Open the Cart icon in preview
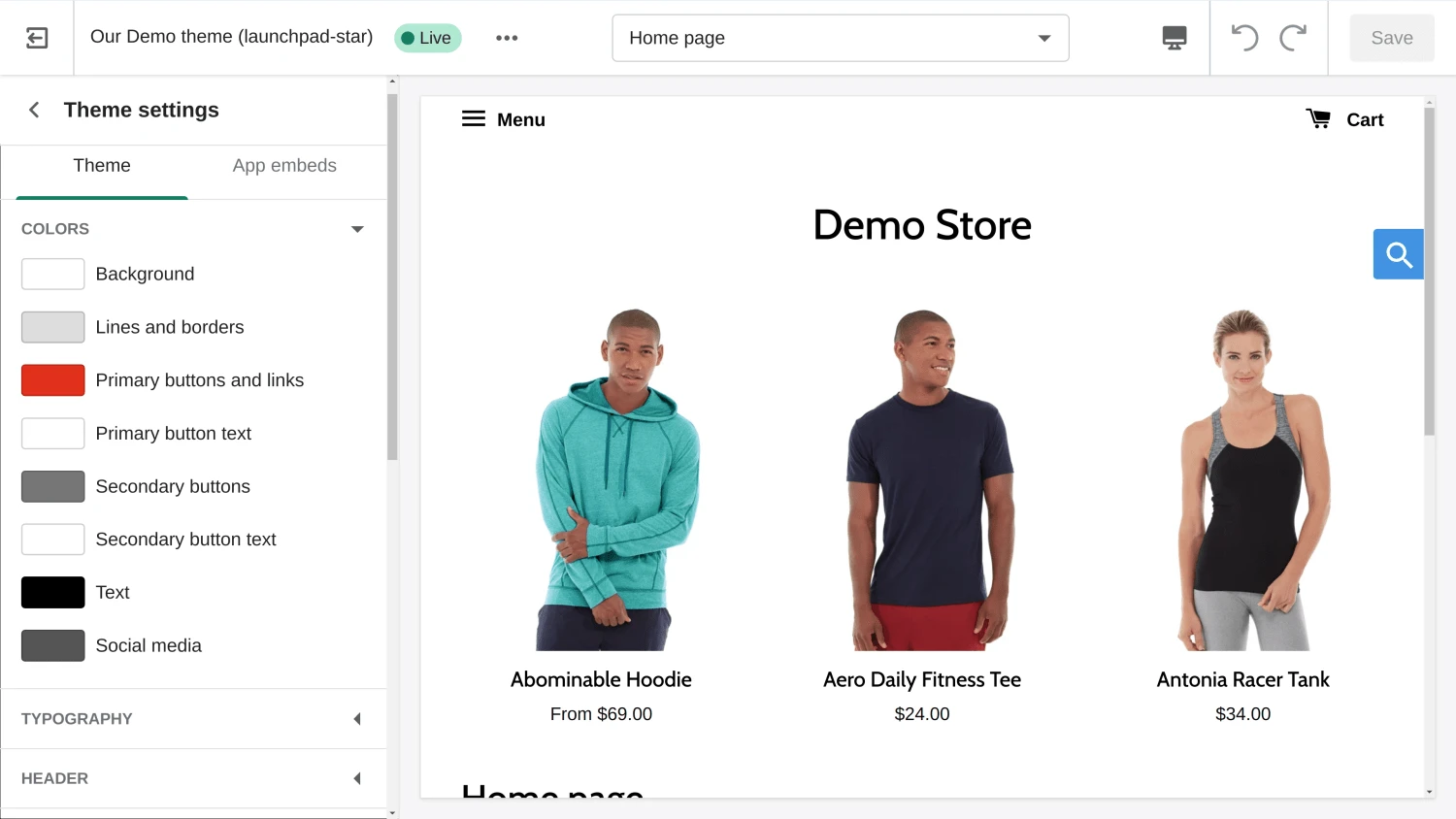This screenshot has height=819, width=1456. pyautogui.click(x=1318, y=119)
